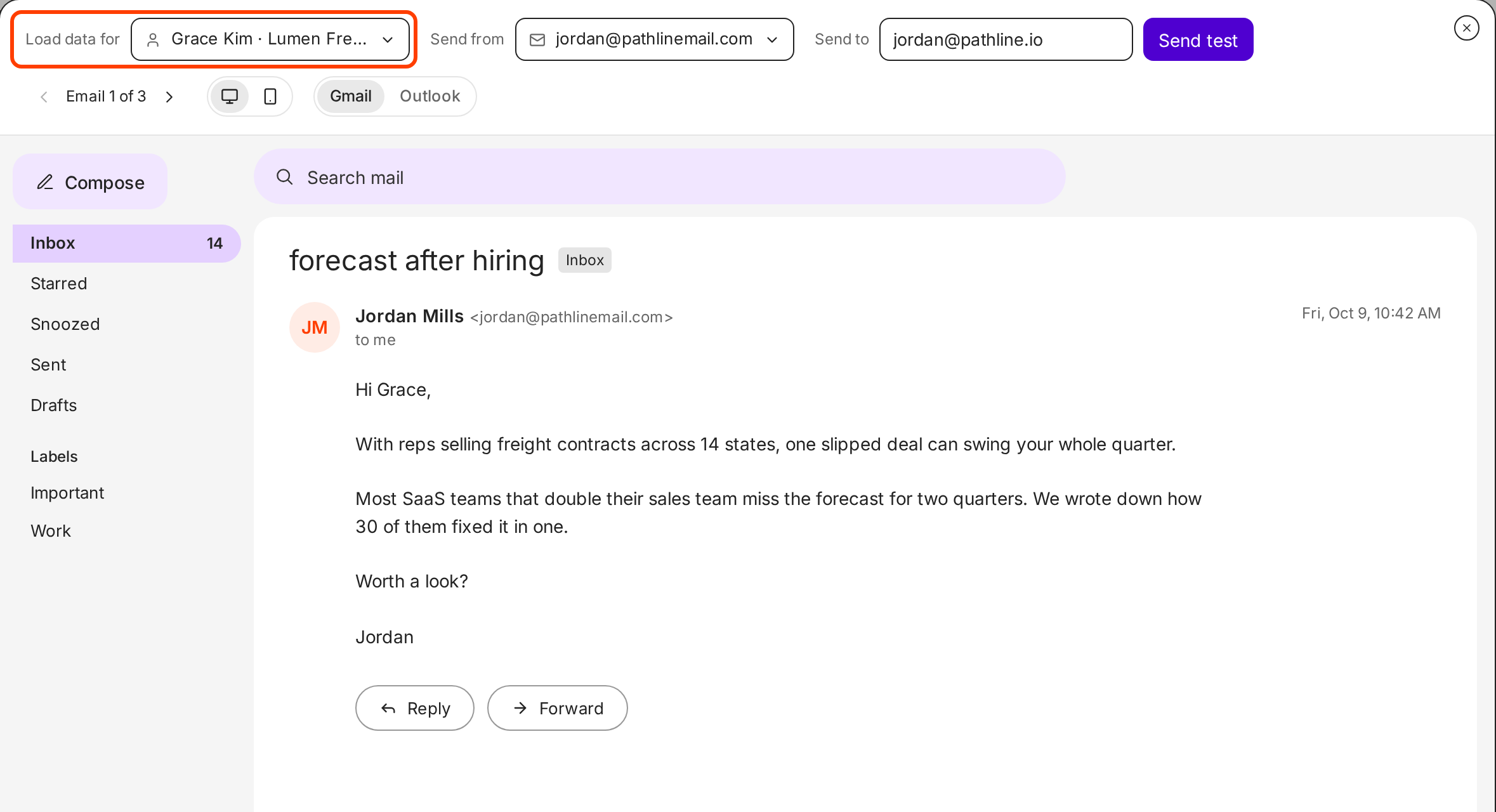The height and width of the screenshot is (812, 1496).
Task: Close the preview with the X icon
Action: (1466, 28)
